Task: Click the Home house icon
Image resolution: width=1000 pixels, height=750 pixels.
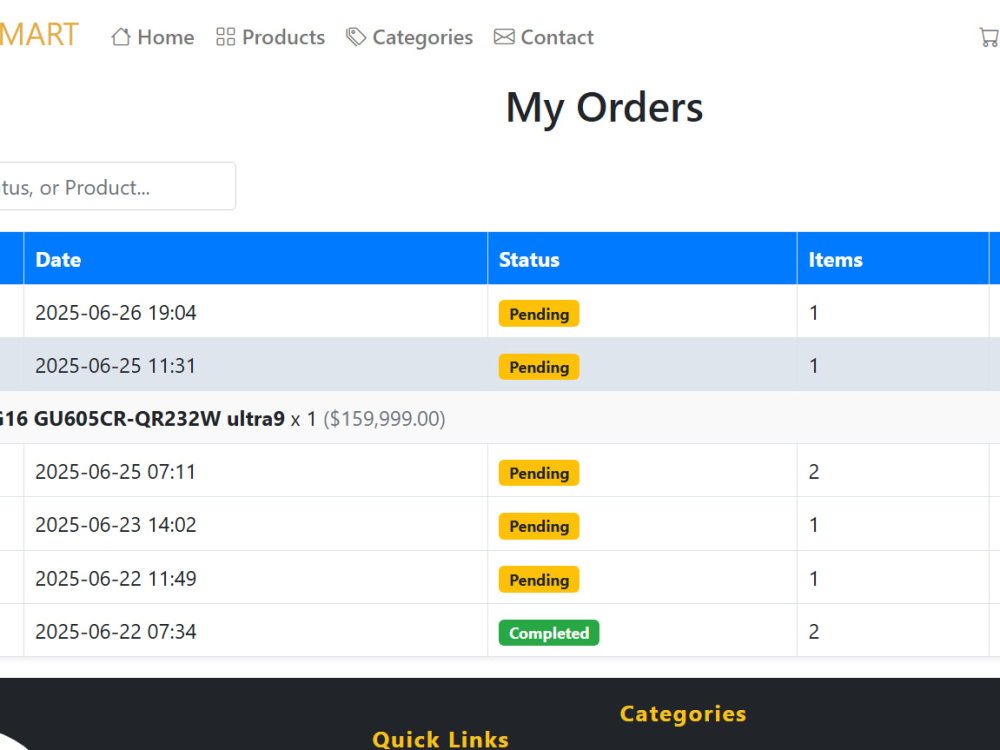Action: point(121,37)
